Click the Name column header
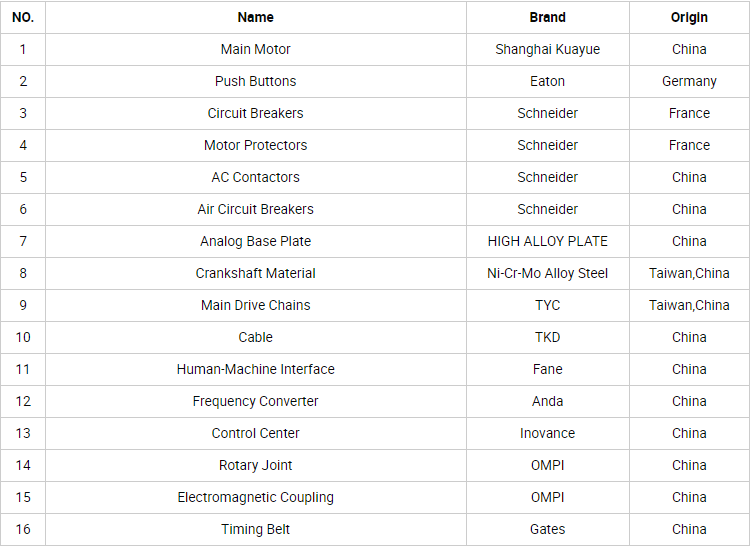Viewport: 752px width, 554px height. pos(256,17)
